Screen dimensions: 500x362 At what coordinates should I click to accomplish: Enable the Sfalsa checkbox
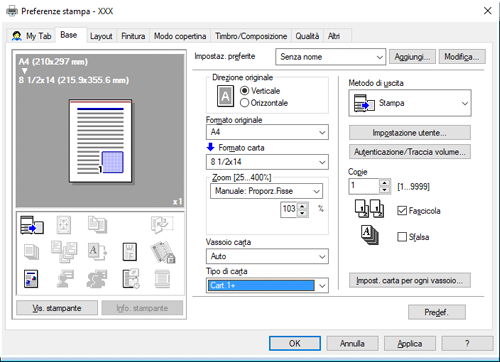(x=402, y=237)
